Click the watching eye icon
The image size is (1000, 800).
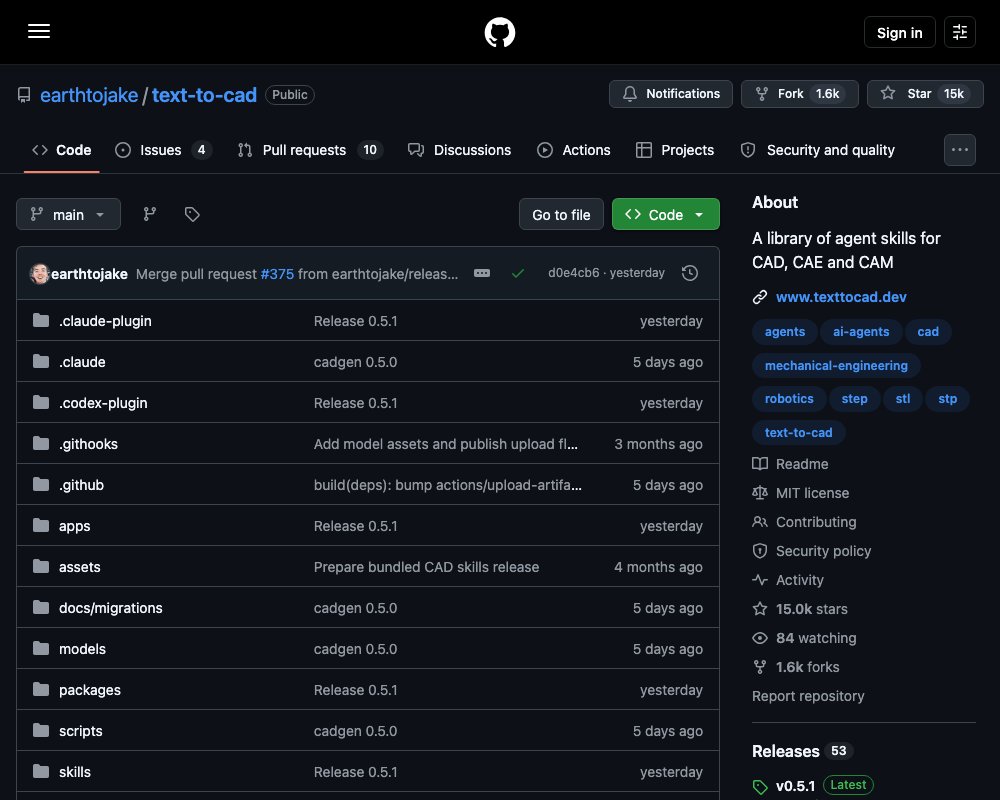(x=760, y=638)
